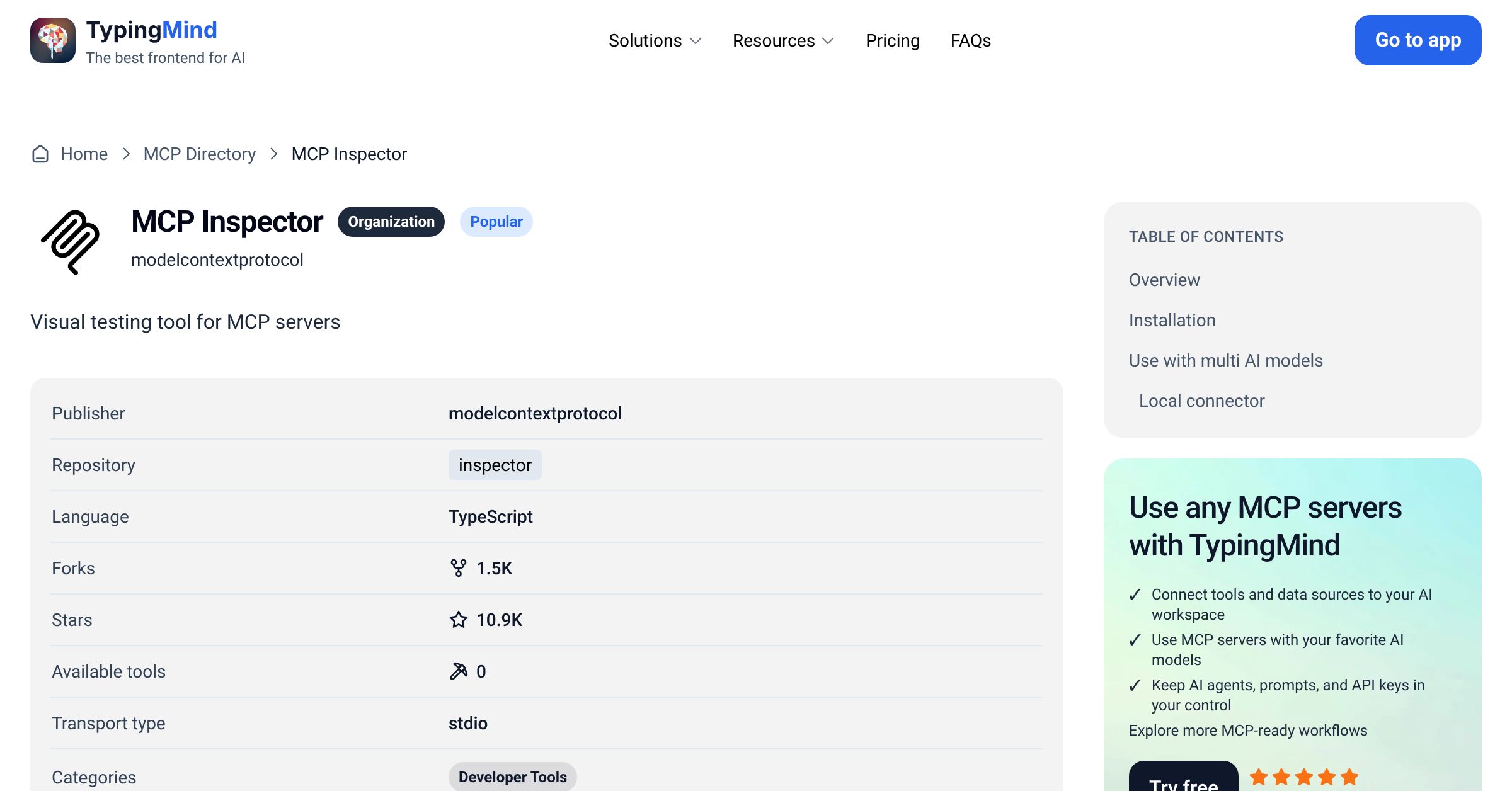The width and height of the screenshot is (1512, 791).
Task: Click the Go to app button
Action: click(1418, 40)
